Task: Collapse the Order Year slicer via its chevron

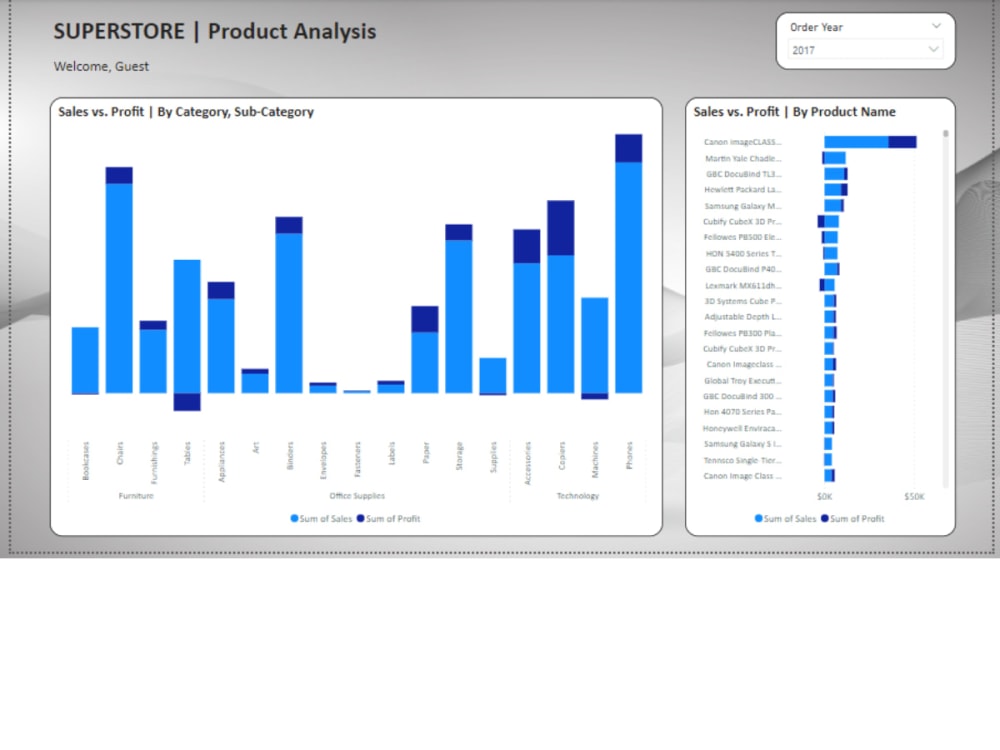Action: click(935, 25)
